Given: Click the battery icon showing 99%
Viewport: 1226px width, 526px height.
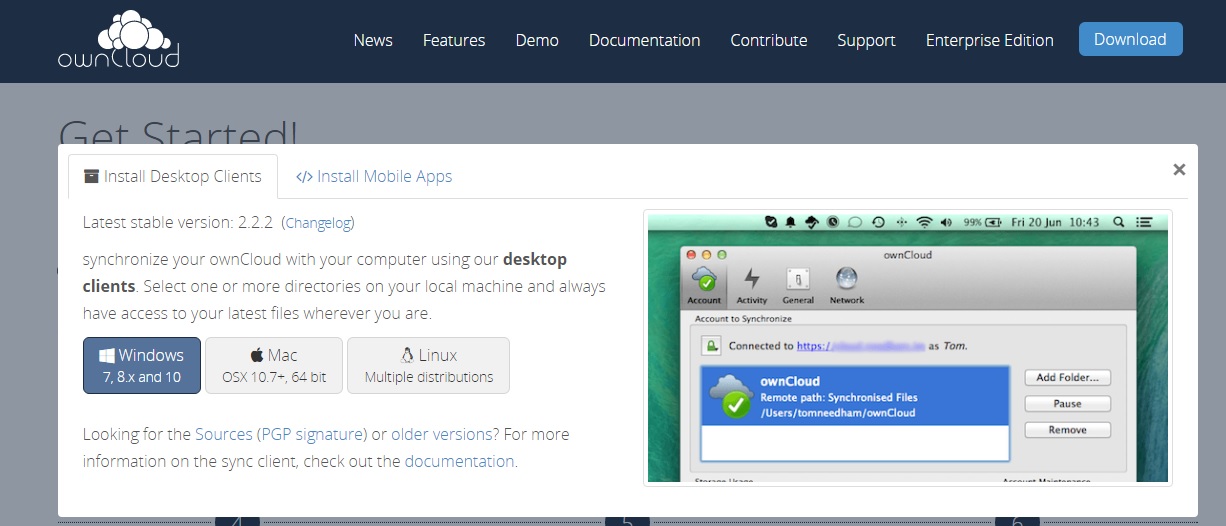Looking at the screenshot, I should [994, 222].
